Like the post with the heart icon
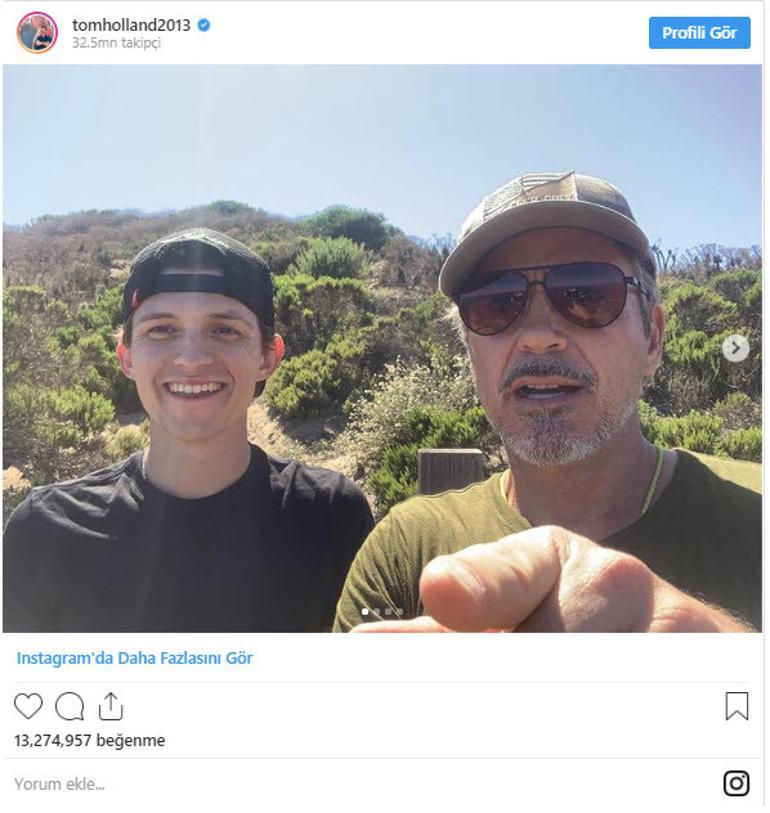Image resolution: width=770 pixels, height=813 pixels. pos(28,706)
